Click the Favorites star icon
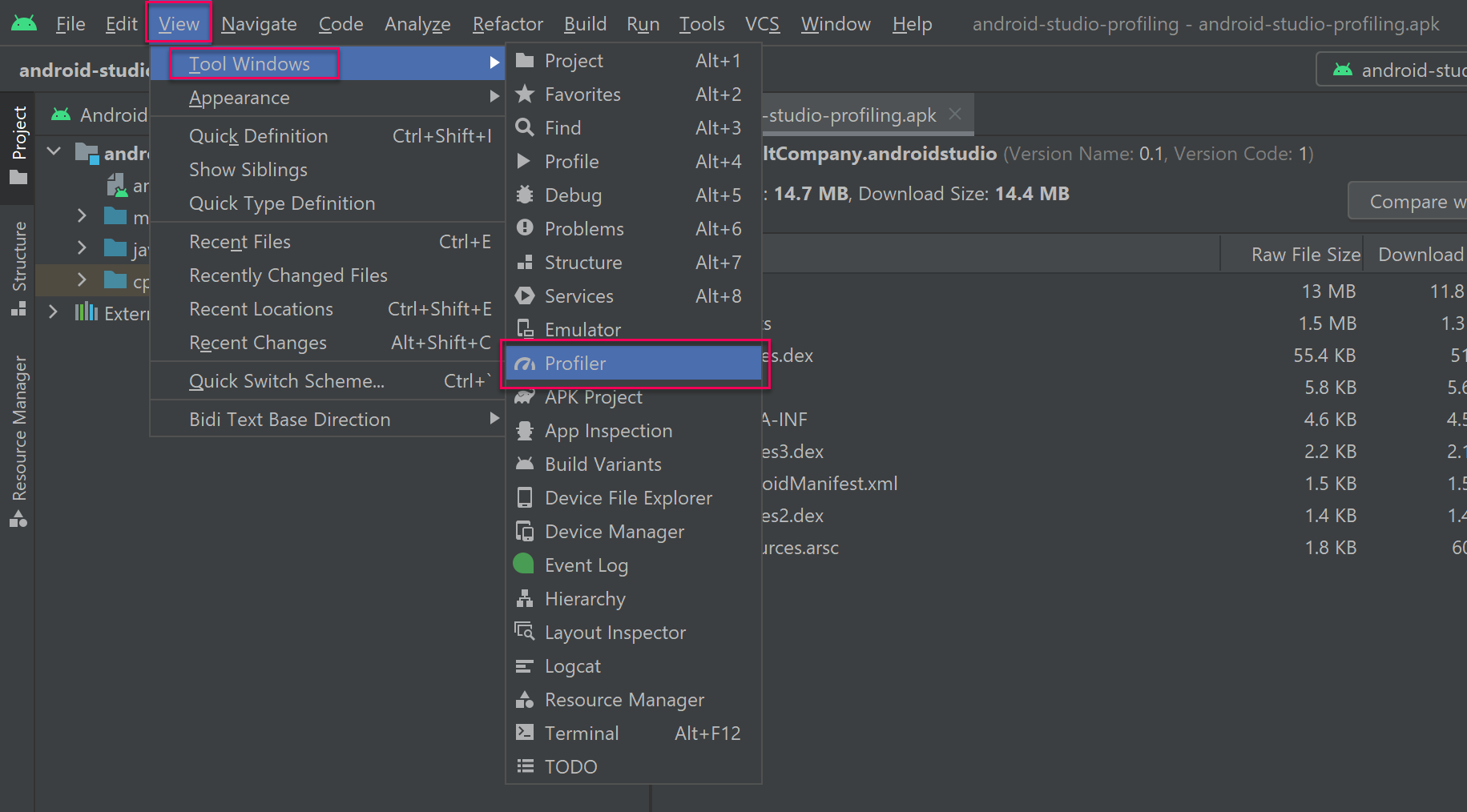Viewport: 1467px width, 812px height. (525, 94)
